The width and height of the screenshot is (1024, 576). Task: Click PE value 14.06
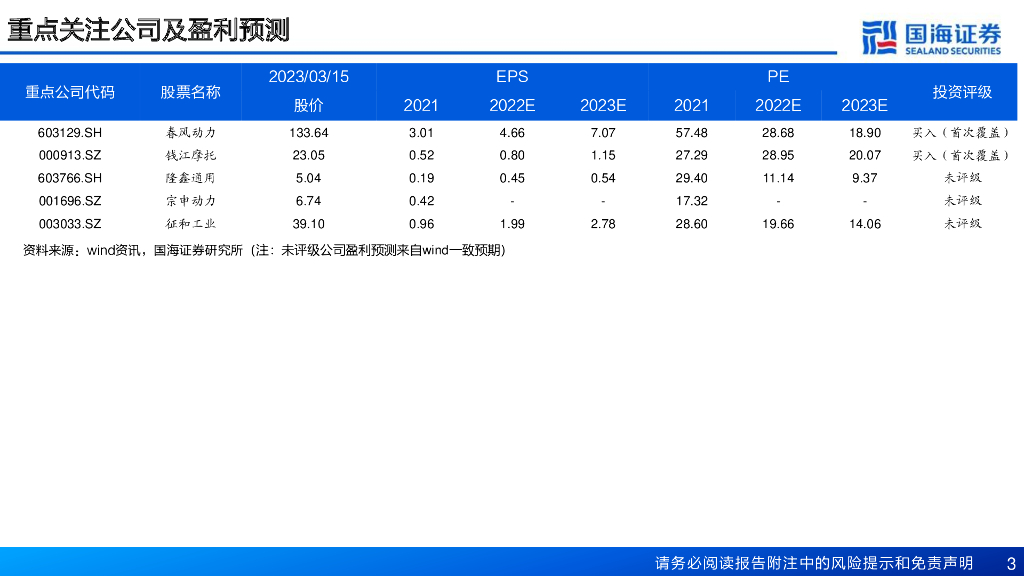(x=865, y=224)
